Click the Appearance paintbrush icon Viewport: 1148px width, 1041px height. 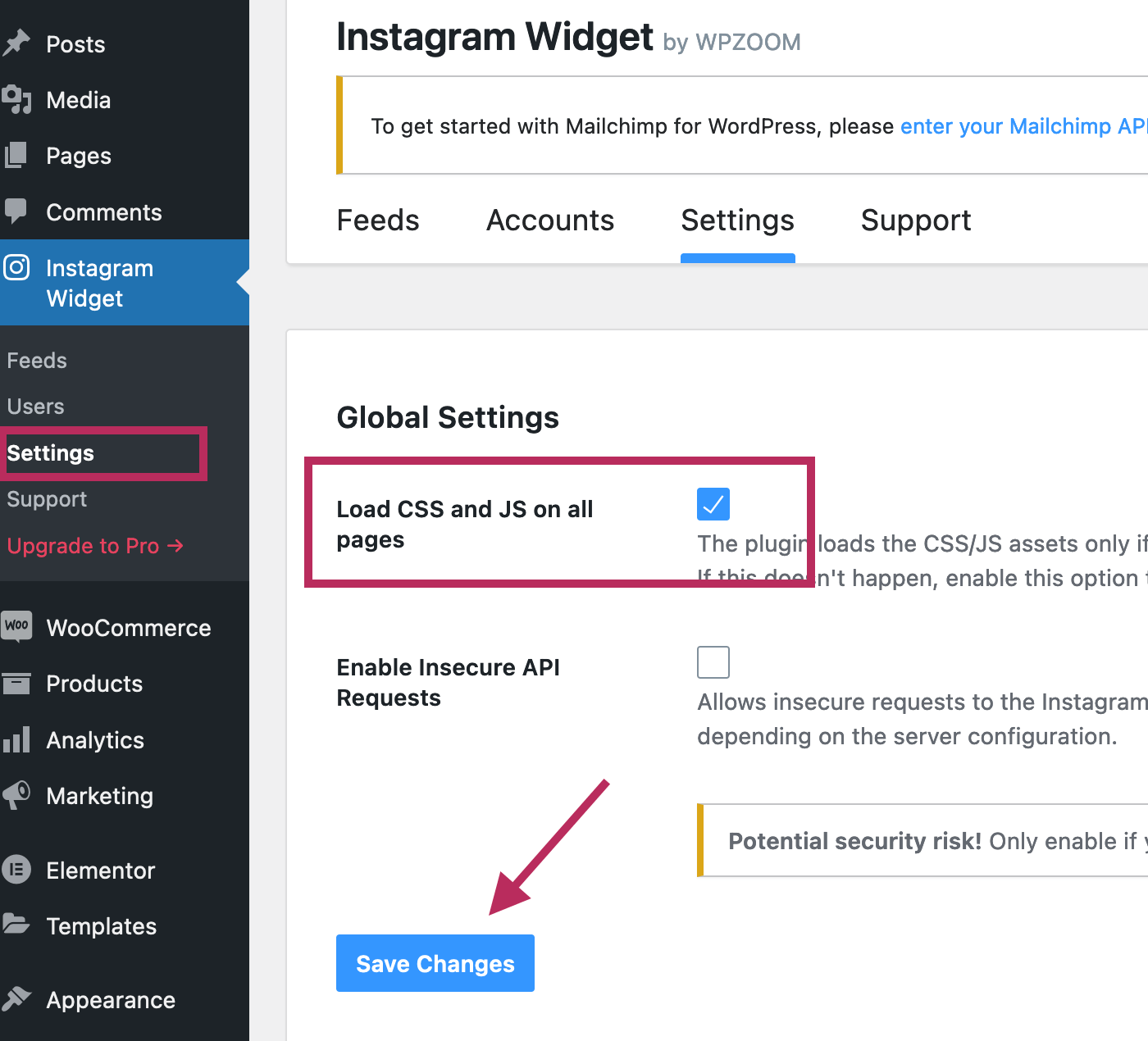coord(16,999)
